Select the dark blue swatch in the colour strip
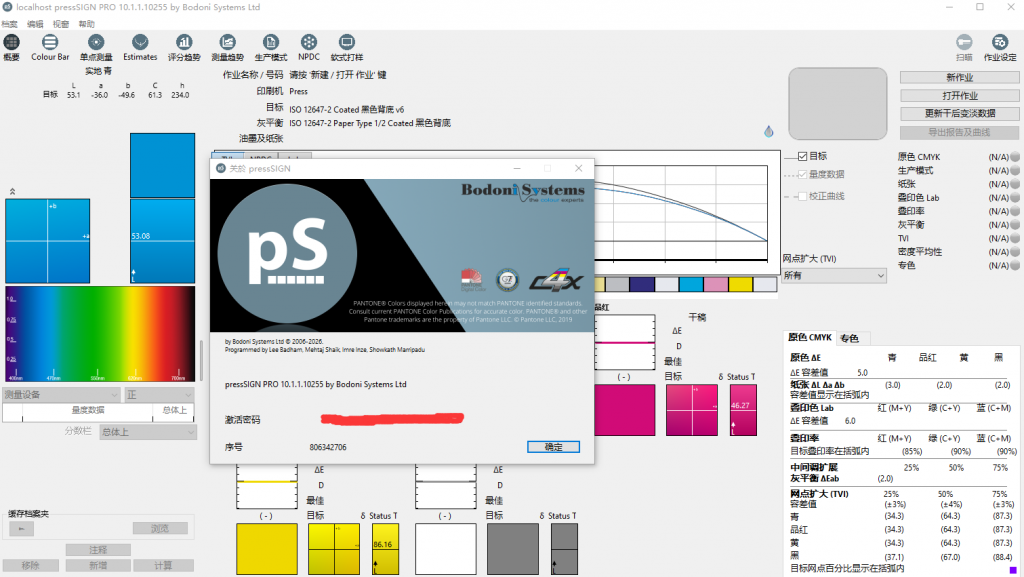 (642, 285)
